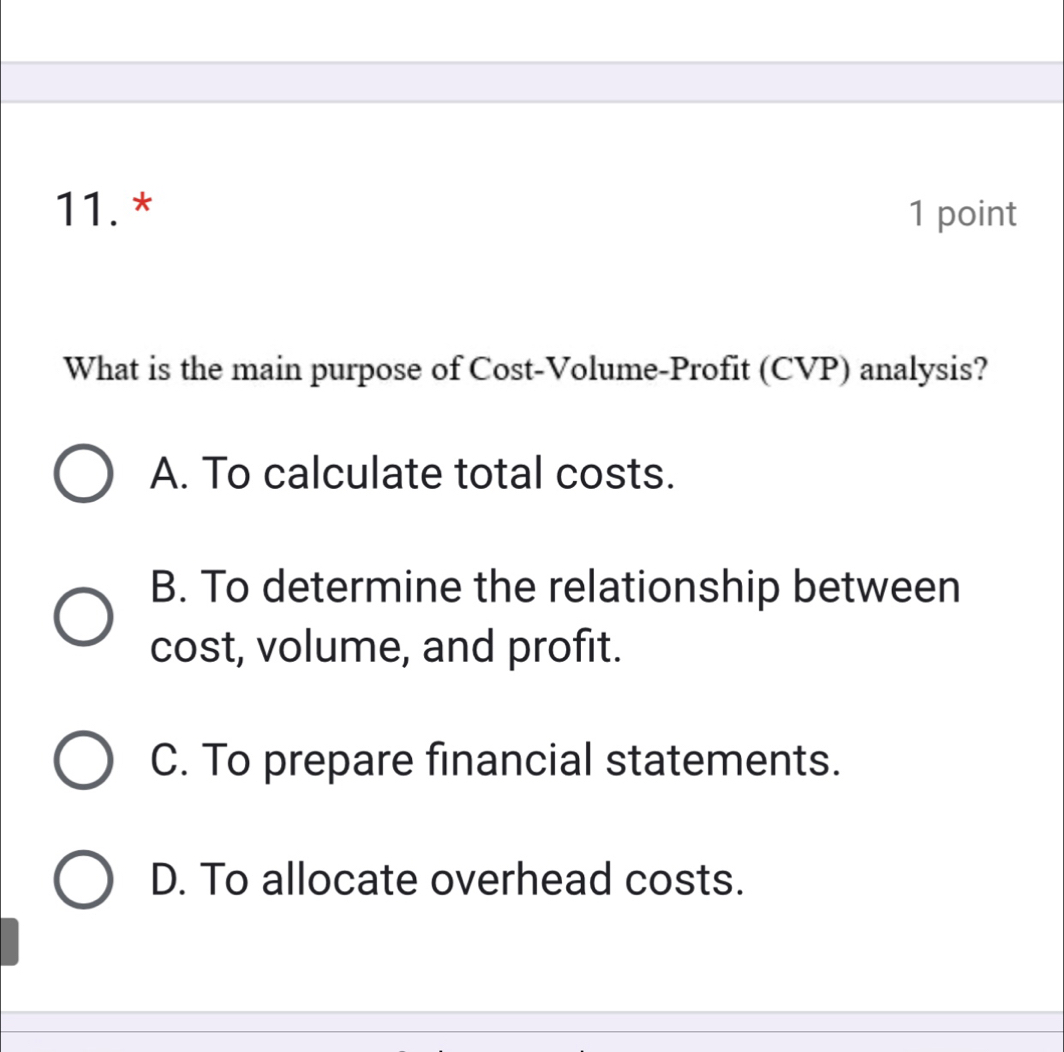Click the "1 point" label
The width and height of the screenshot is (1064, 1052).
coord(963,214)
